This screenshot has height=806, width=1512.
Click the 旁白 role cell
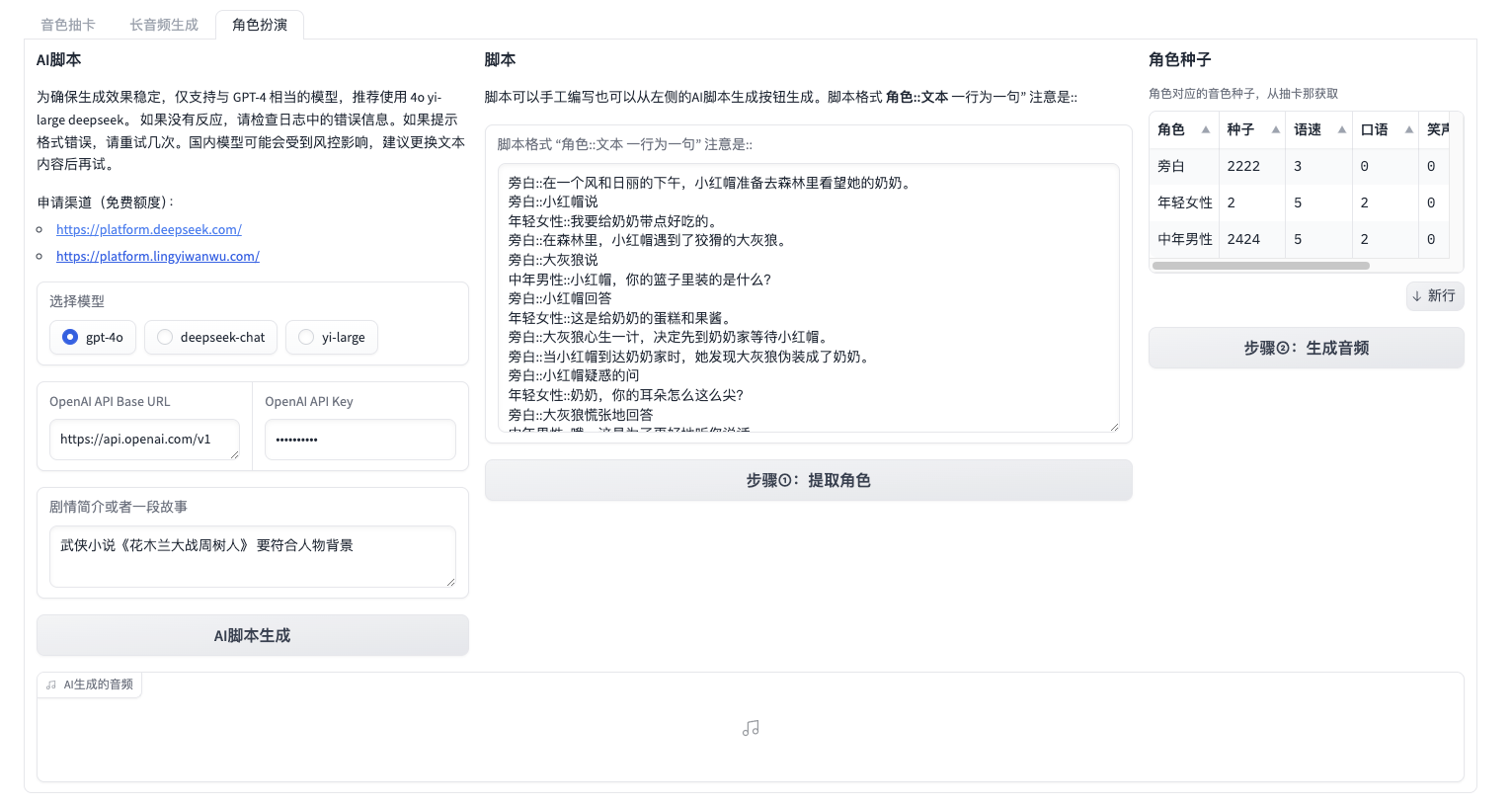tap(1184, 166)
